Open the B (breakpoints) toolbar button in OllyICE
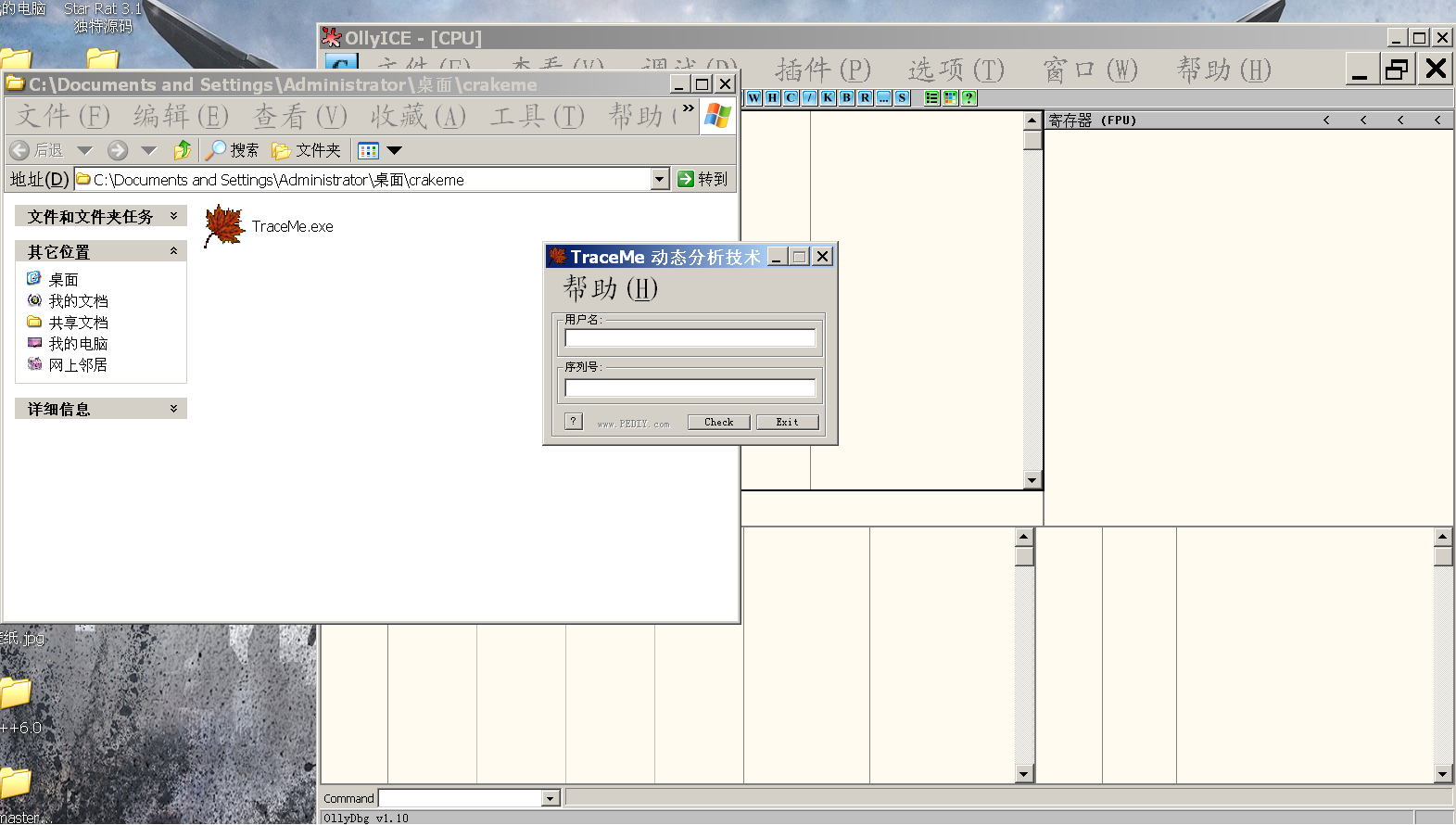Screen dimensions: 1456x825 pyautogui.click(x=847, y=97)
